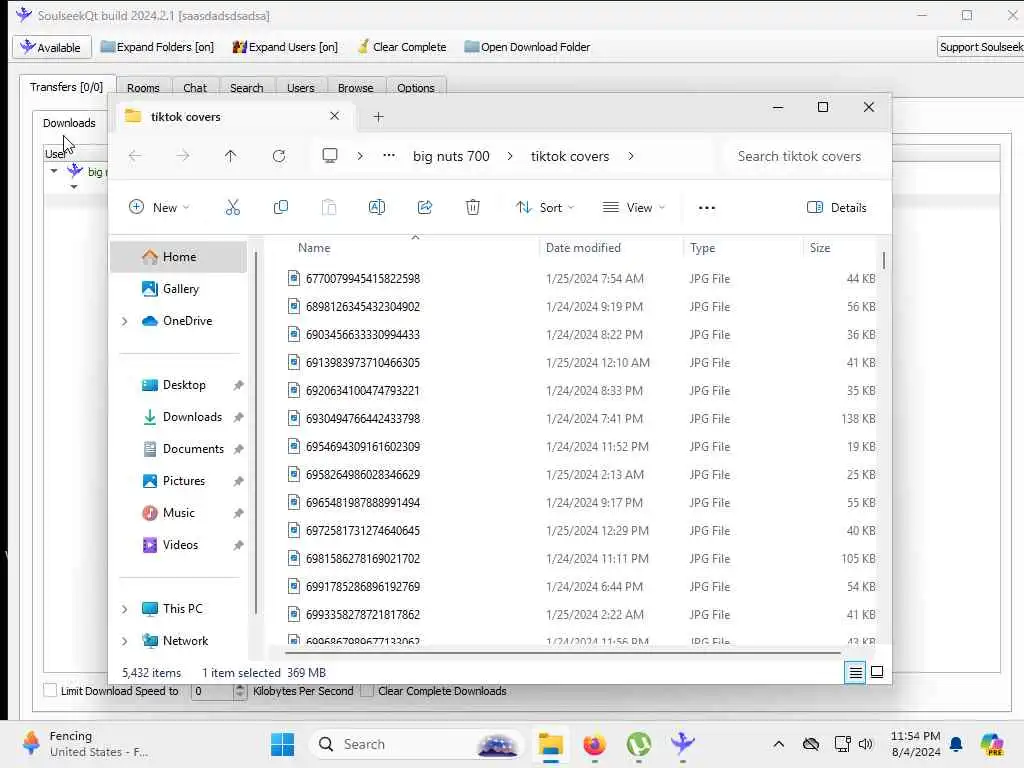Image resolution: width=1024 pixels, height=768 pixels.
Task: Click the vertical scrollbar in file list
Action: point(884,260)
